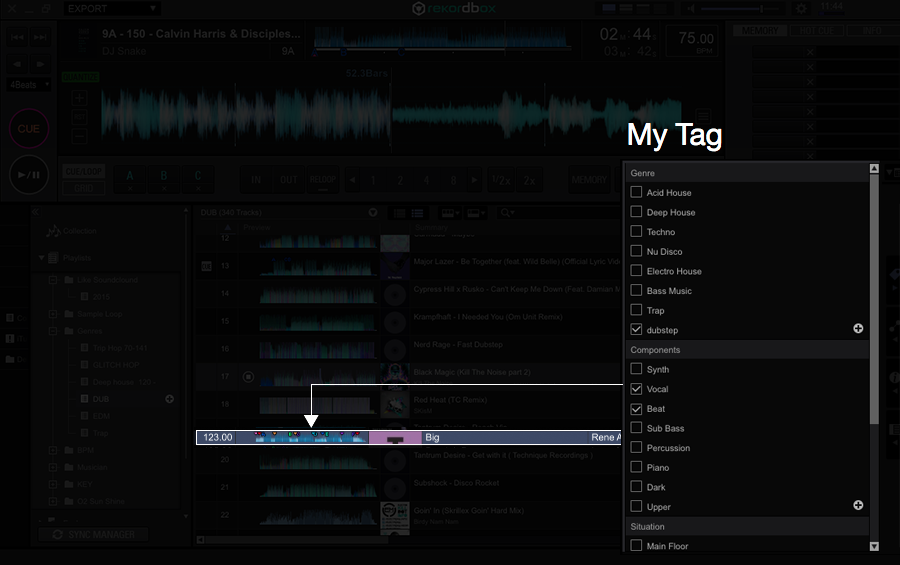Delete the first memory cue X
This screenshot has height=565, width=900.
pos(810,52)
